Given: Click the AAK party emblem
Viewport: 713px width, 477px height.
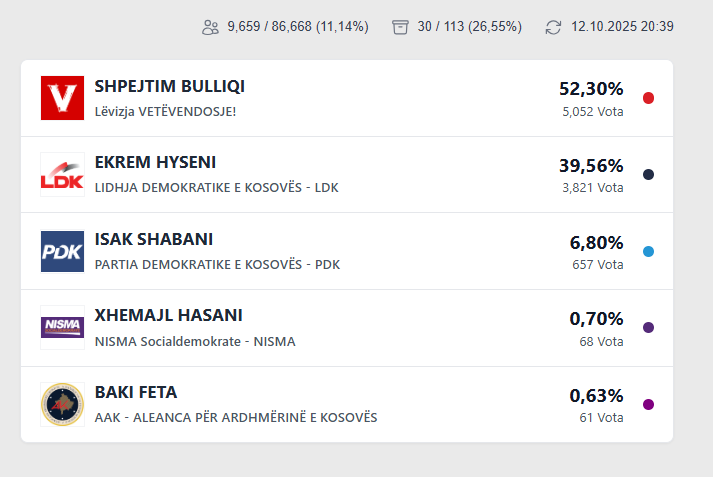Looking at the screenshot, I should pyautogui.click(x=62, y=404).
